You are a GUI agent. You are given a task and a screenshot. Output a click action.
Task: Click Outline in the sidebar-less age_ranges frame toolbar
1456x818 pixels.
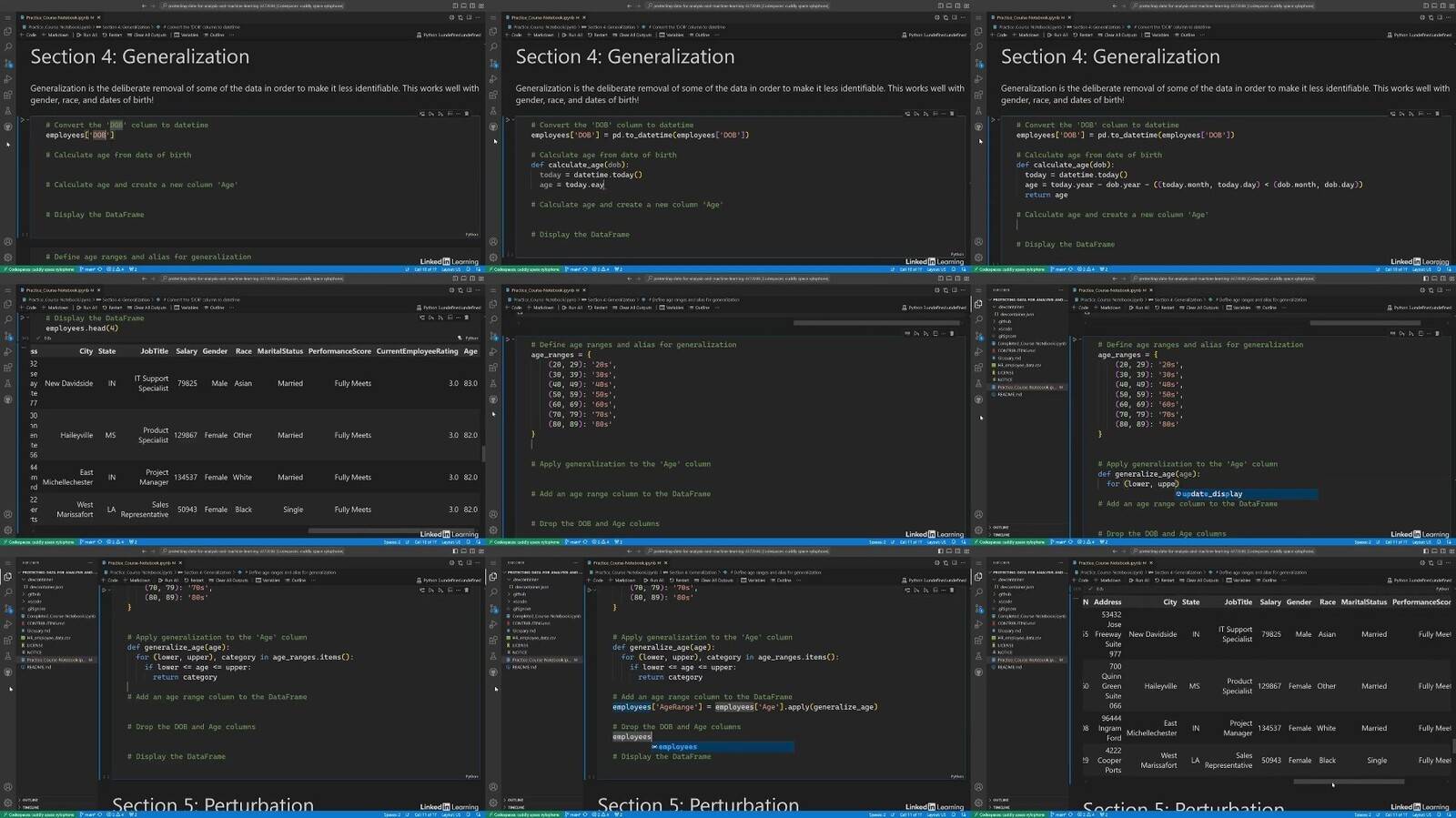click(699, 308)
